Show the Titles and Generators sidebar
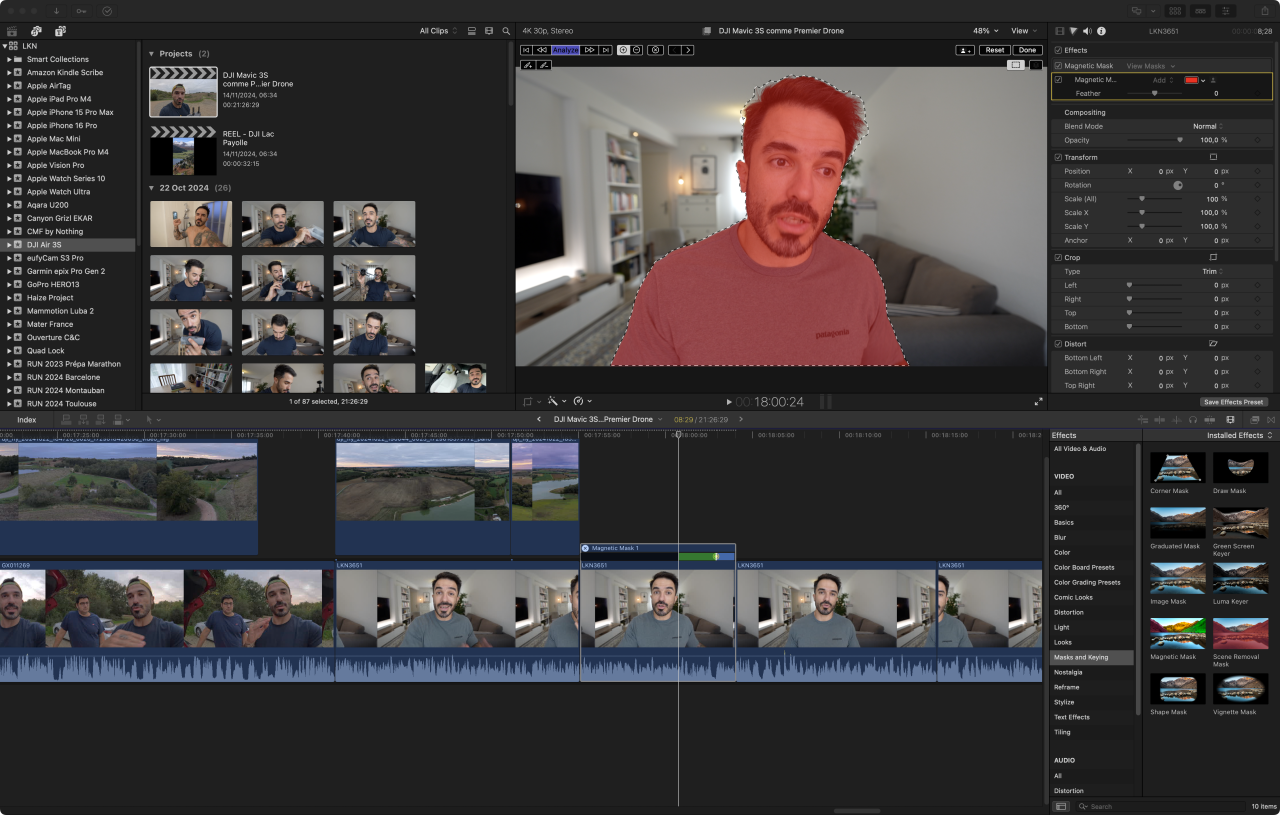This screenshot has height=815, width=1280. click(x=60, y=31)
